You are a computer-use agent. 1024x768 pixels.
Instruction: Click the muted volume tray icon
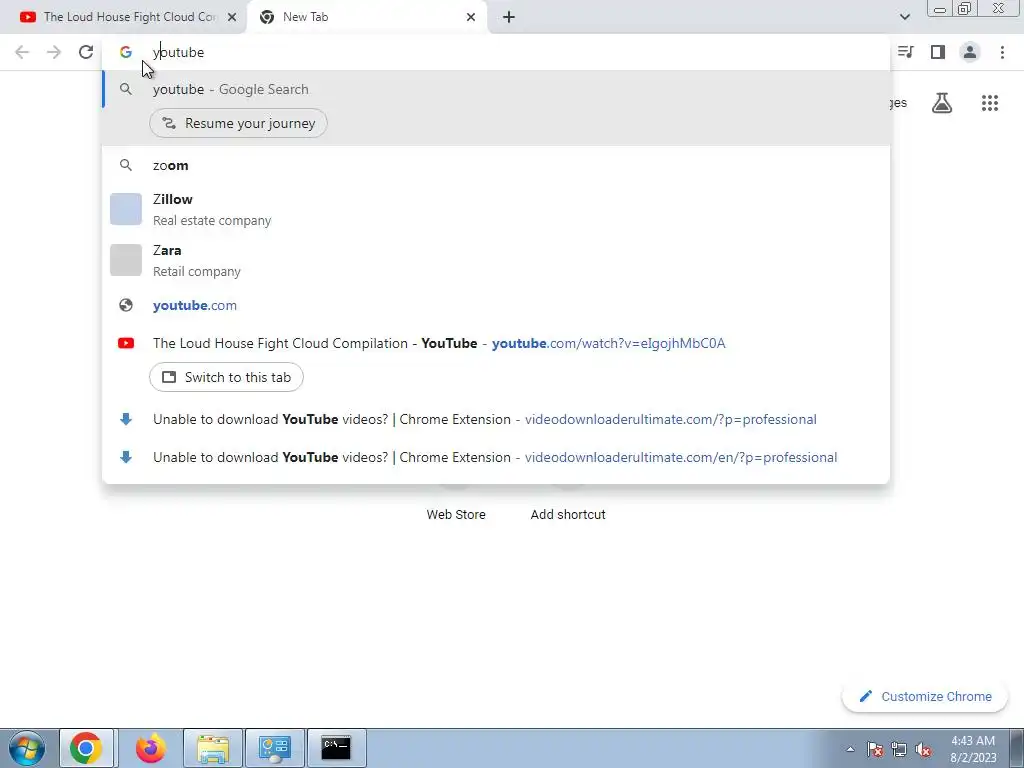(923, 749)
